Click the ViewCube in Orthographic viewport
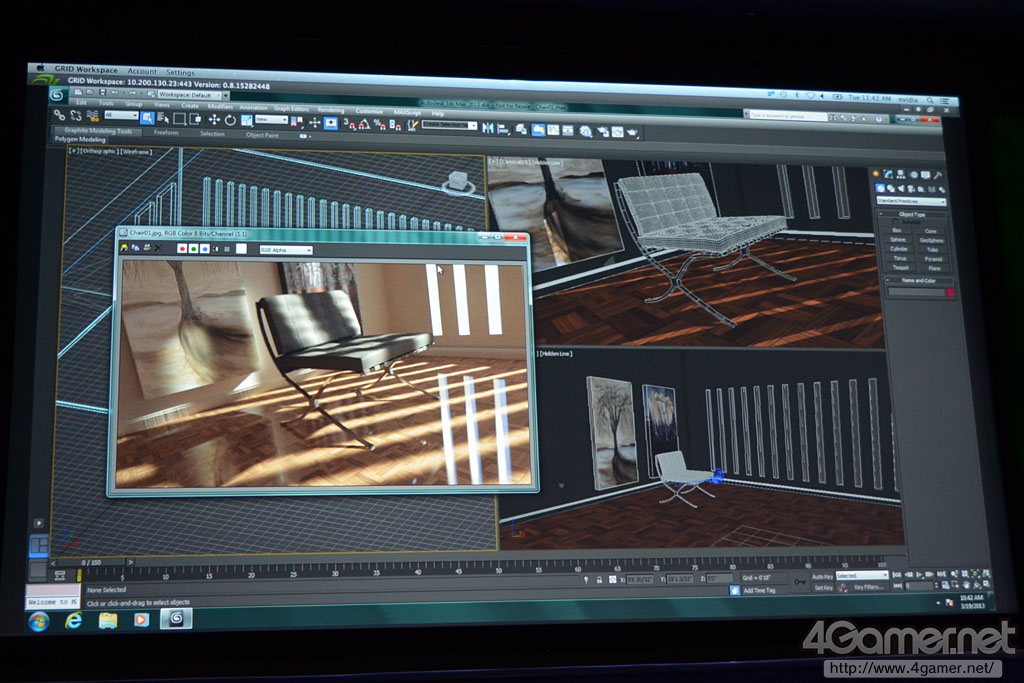The image size is (1024, 683). [x=458, y=182]
